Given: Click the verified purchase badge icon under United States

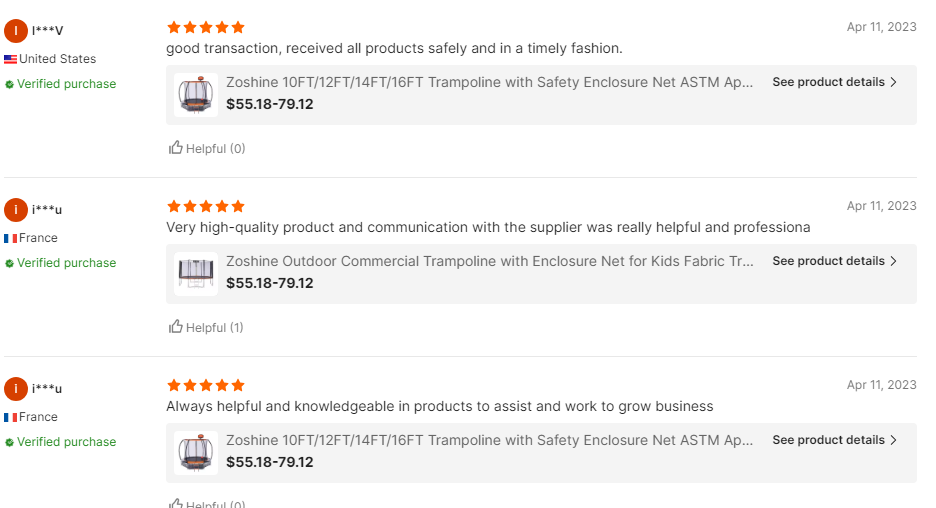Looking at the screenshot, I should 10,85.
